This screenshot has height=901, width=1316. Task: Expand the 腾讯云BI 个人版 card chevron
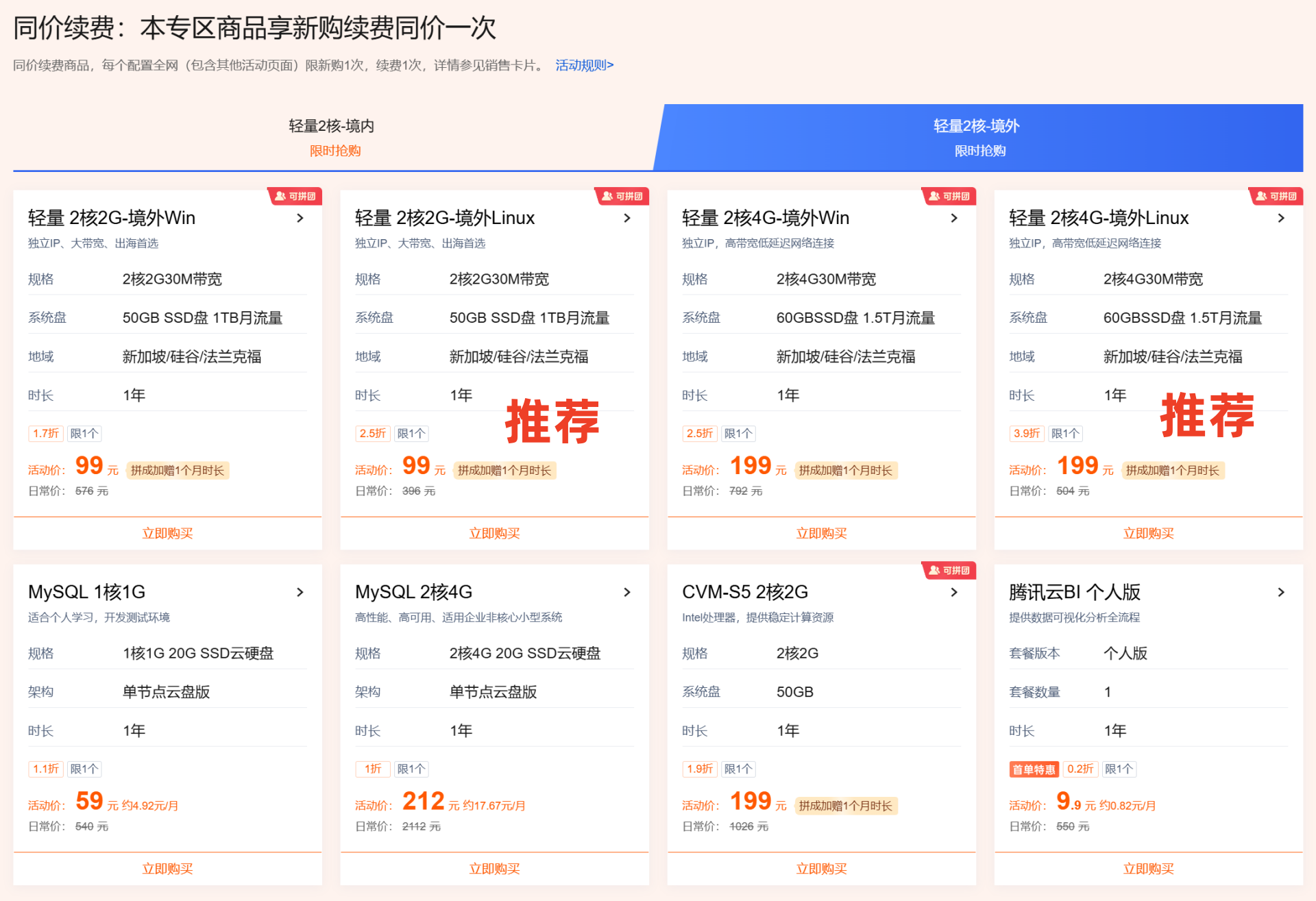coord(1281,592)
